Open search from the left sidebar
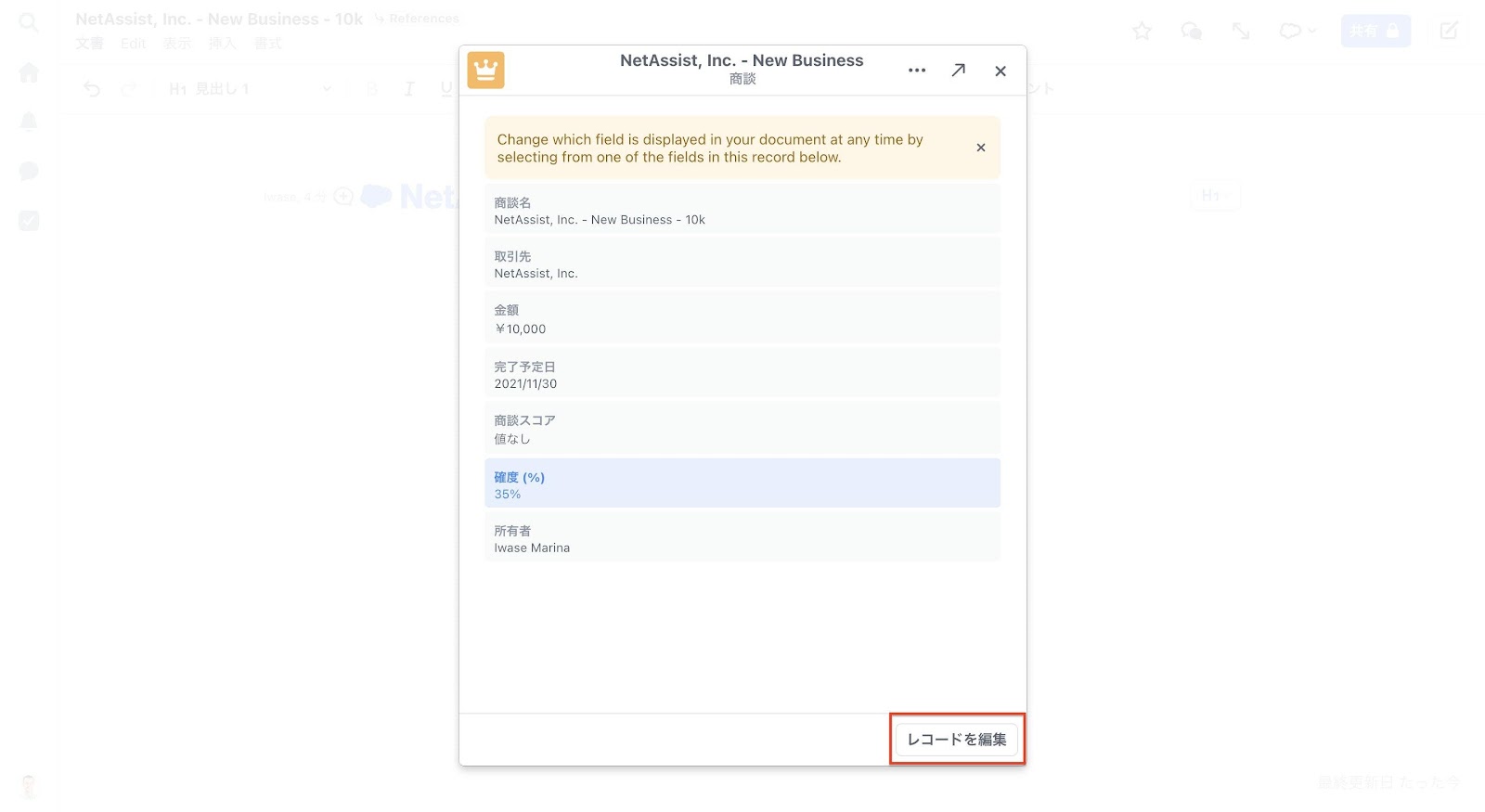The height and width of the screenshot is (812, 1485). (29, 22)
